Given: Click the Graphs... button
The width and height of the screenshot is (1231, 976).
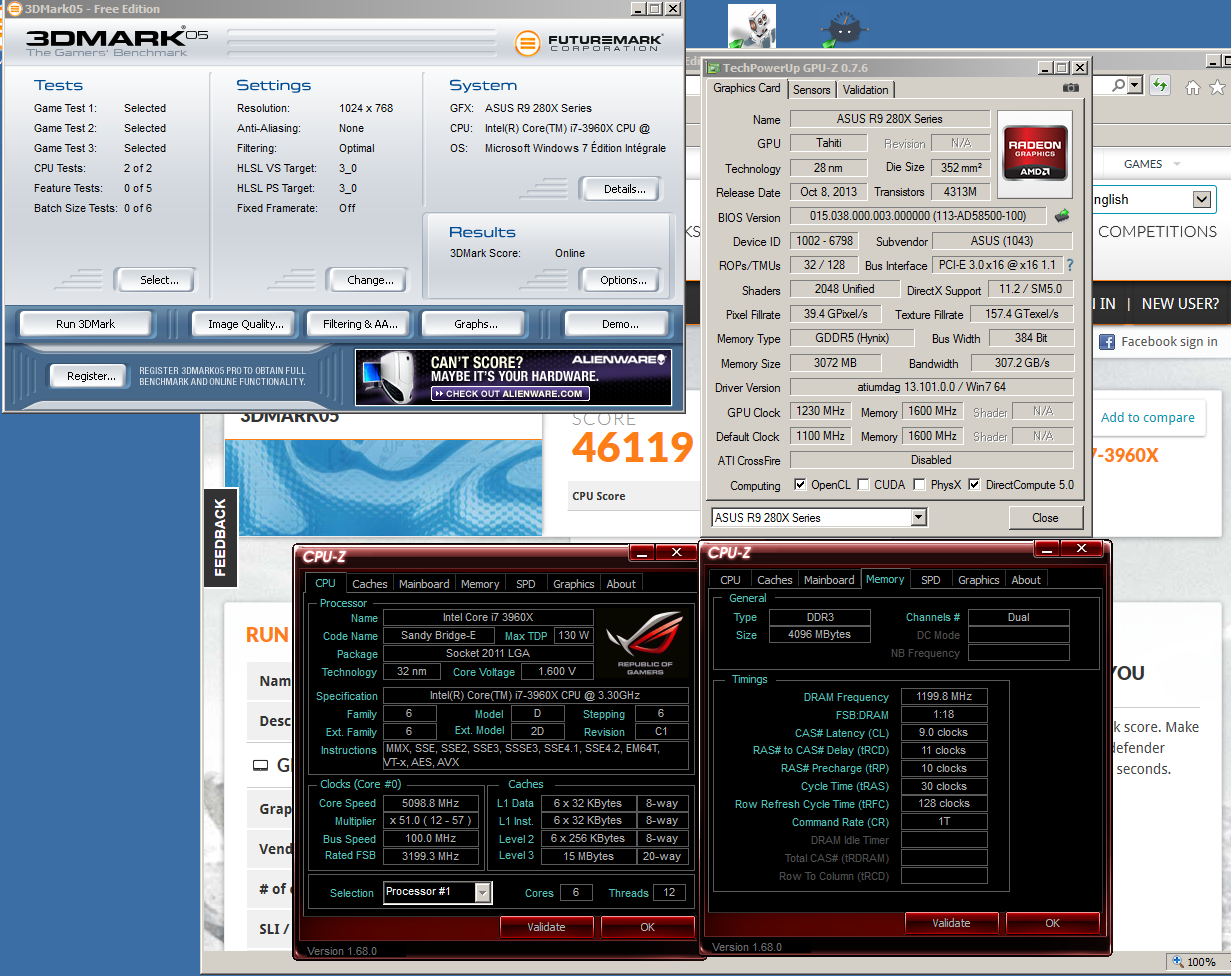Looking at the screenshot, I should [475, 324].
